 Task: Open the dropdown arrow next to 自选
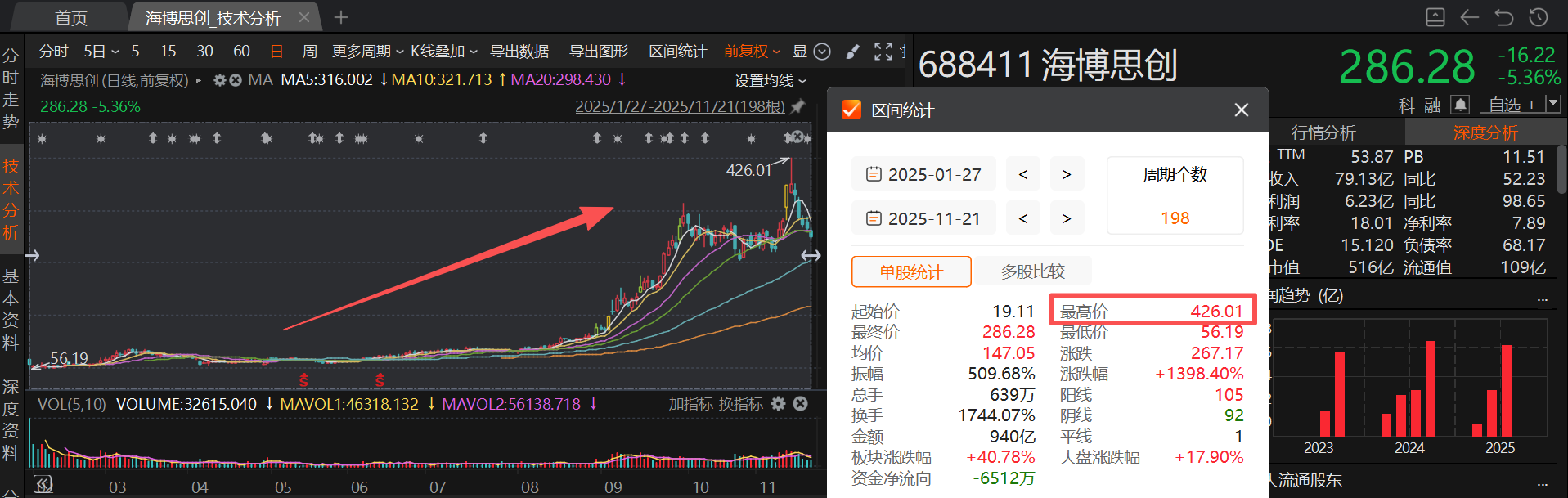[x=1554, y=104]
